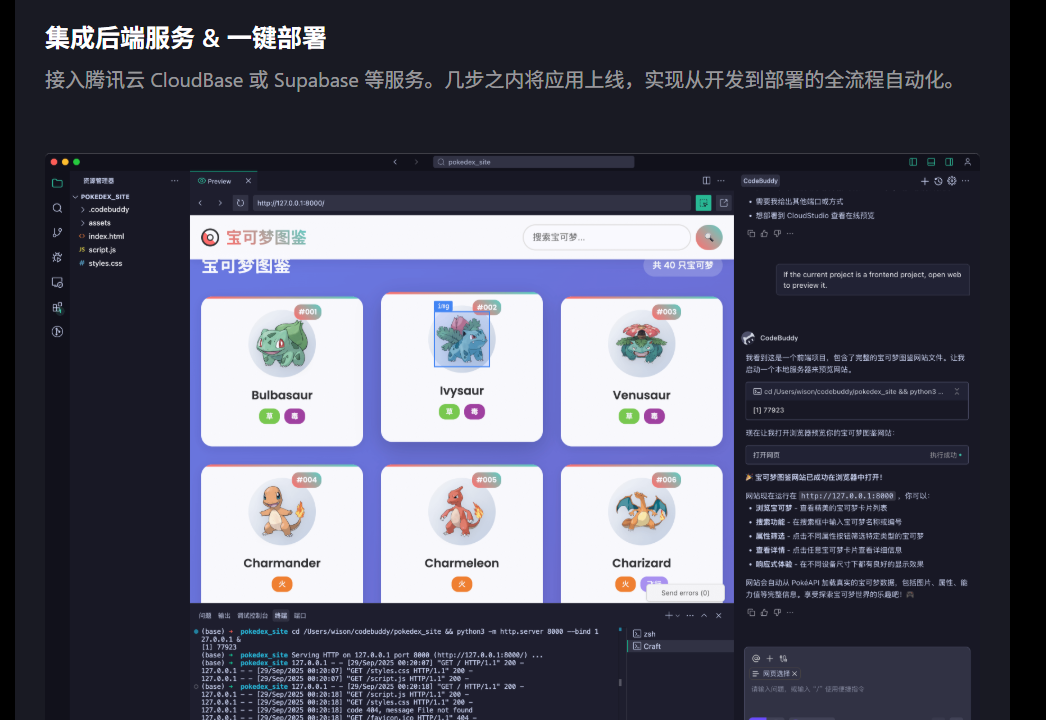Open CodeBuddy chat history clock icon
The height and width of the screenshot is (720, 1046).
pyautogui.click(x=938, y=181)
